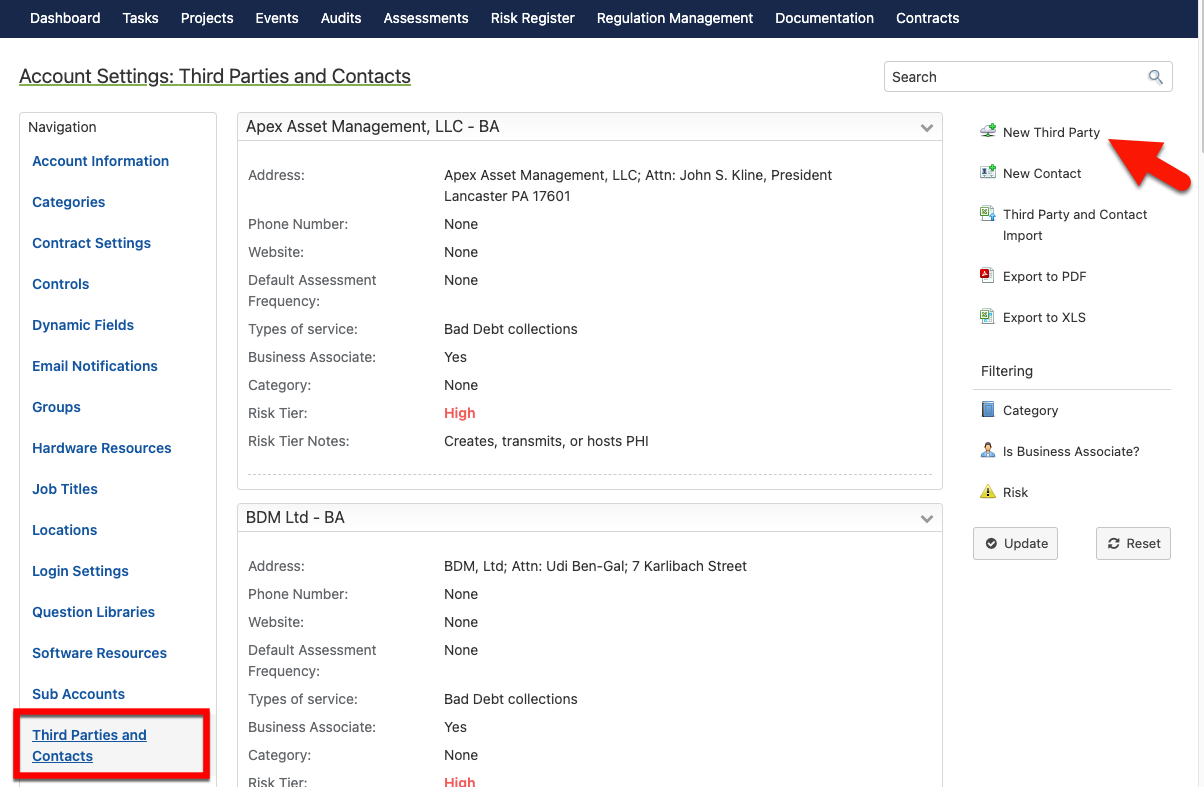Open the Events menu item

pyautogui.click(x=277, y=18)
